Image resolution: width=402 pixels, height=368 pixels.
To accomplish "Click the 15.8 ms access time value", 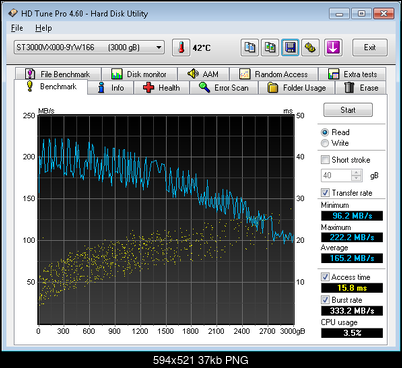I will 352,288.
